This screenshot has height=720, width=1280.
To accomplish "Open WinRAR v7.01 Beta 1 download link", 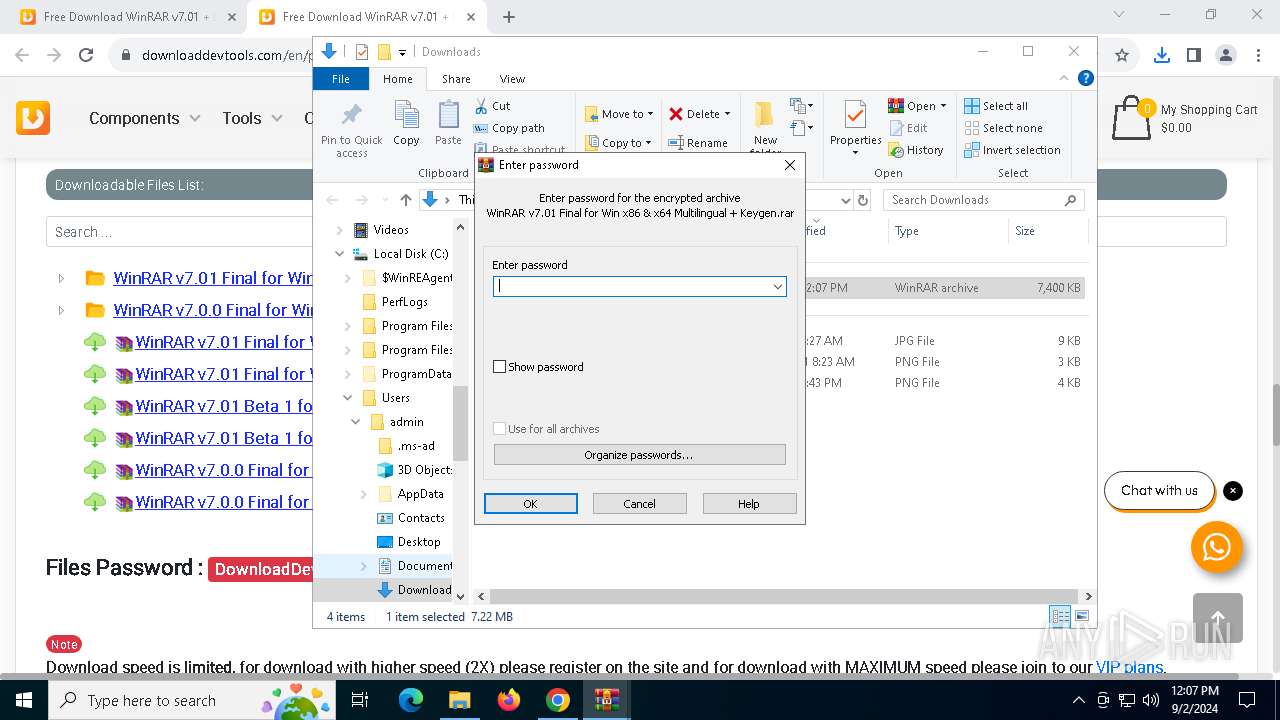I will [224, 406].
